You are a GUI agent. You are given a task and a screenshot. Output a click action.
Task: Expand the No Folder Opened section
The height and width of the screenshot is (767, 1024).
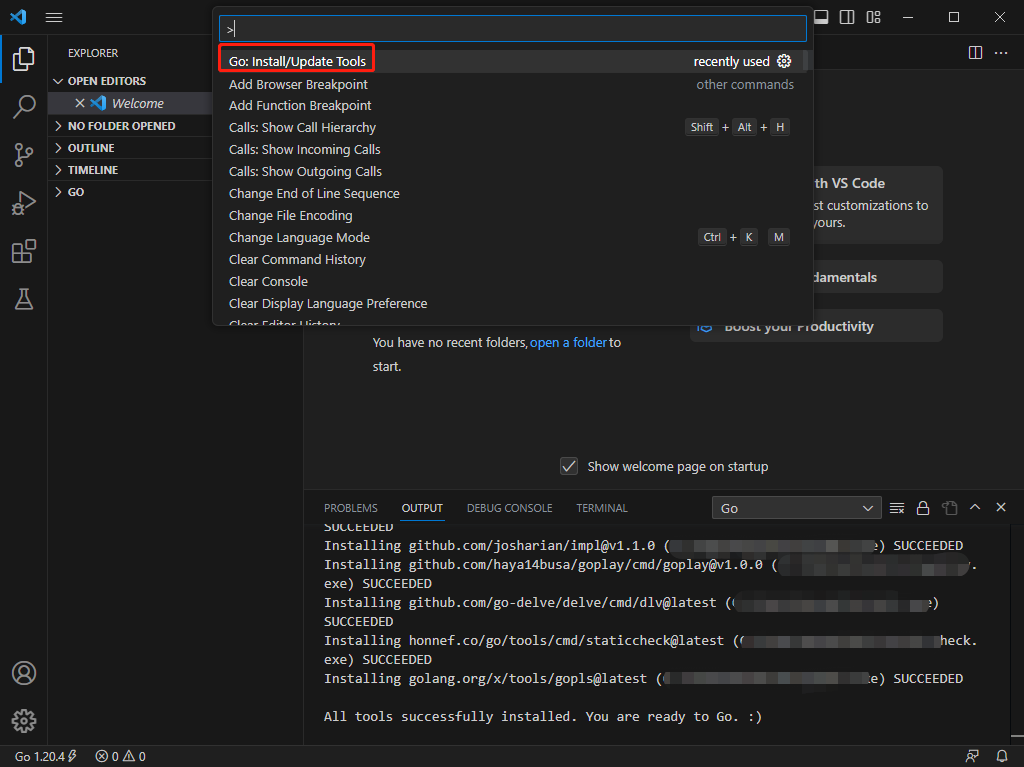tap(130, 126)
